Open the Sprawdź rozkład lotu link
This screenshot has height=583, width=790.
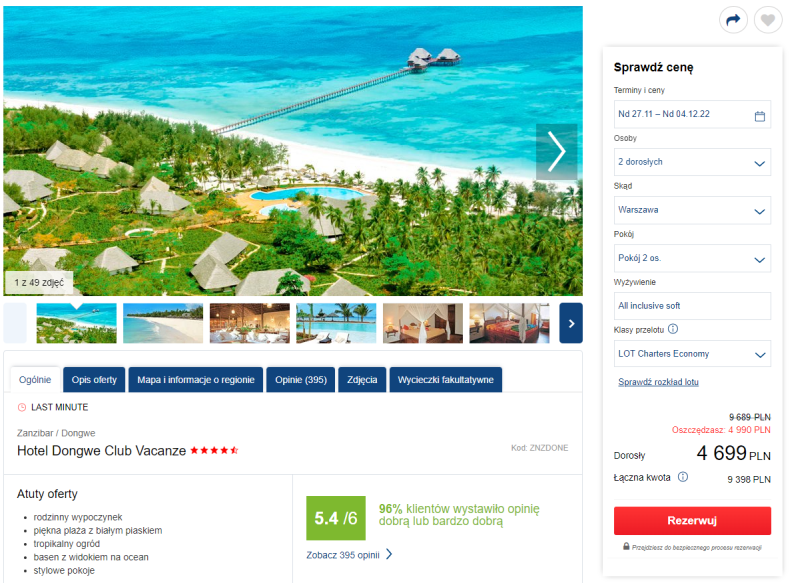coord(658,382)
